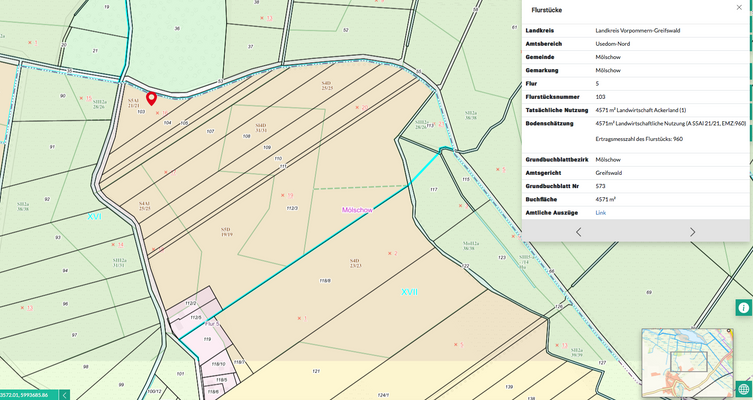Click the Grundbuchblatt Nr value 573

[600, 186]
